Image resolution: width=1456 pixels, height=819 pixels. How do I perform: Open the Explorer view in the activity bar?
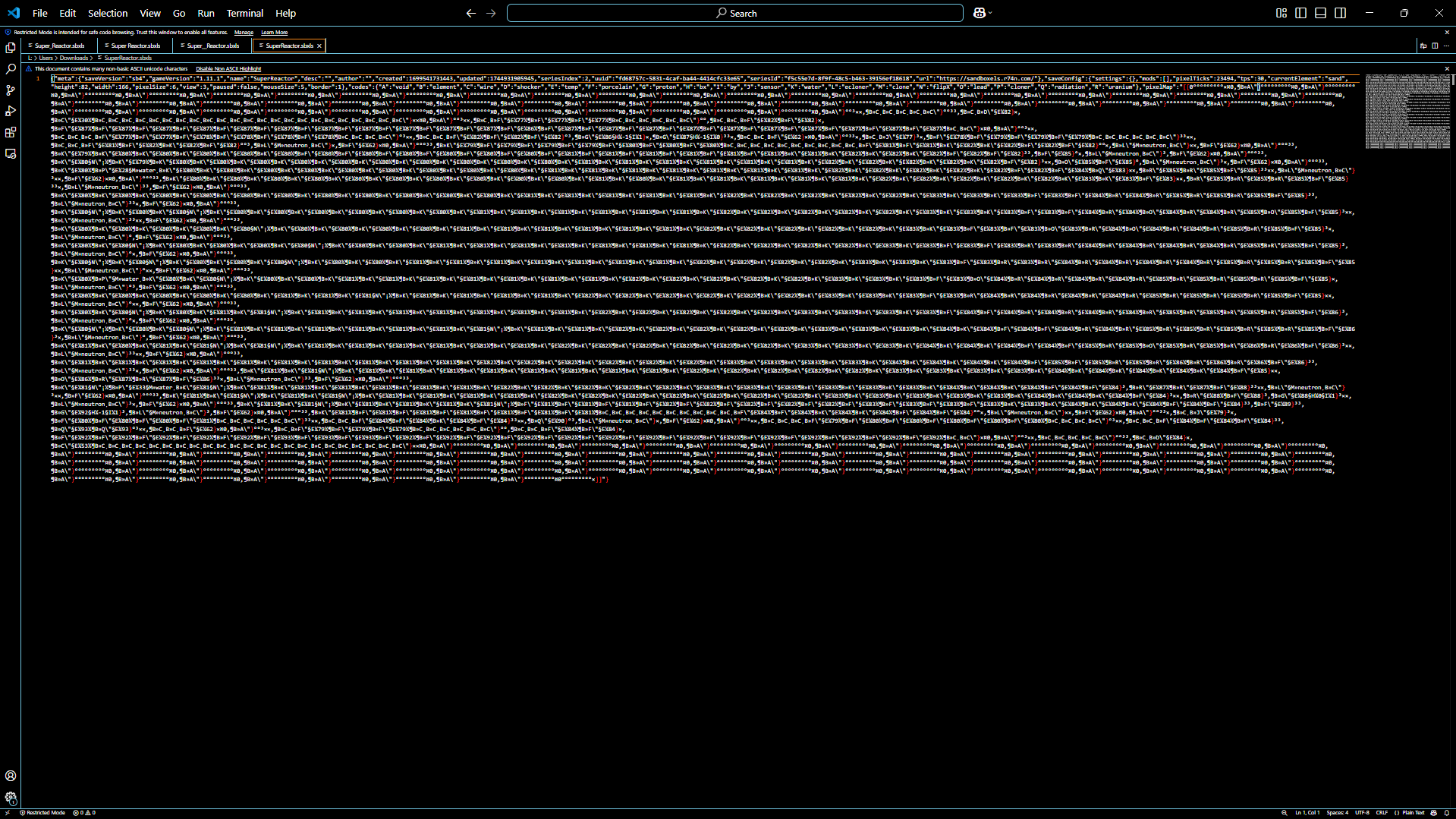(x=11, y=48)
